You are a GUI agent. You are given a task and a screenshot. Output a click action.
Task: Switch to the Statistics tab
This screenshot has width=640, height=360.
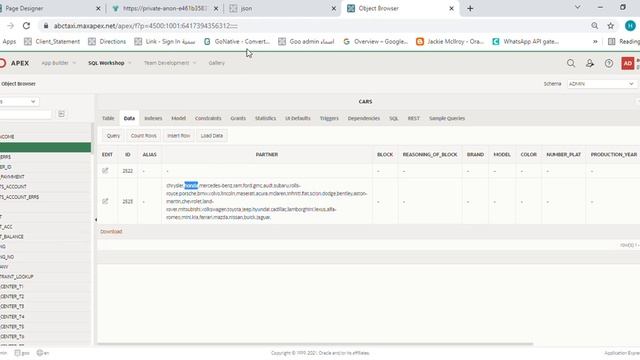[x=265, y=118]
